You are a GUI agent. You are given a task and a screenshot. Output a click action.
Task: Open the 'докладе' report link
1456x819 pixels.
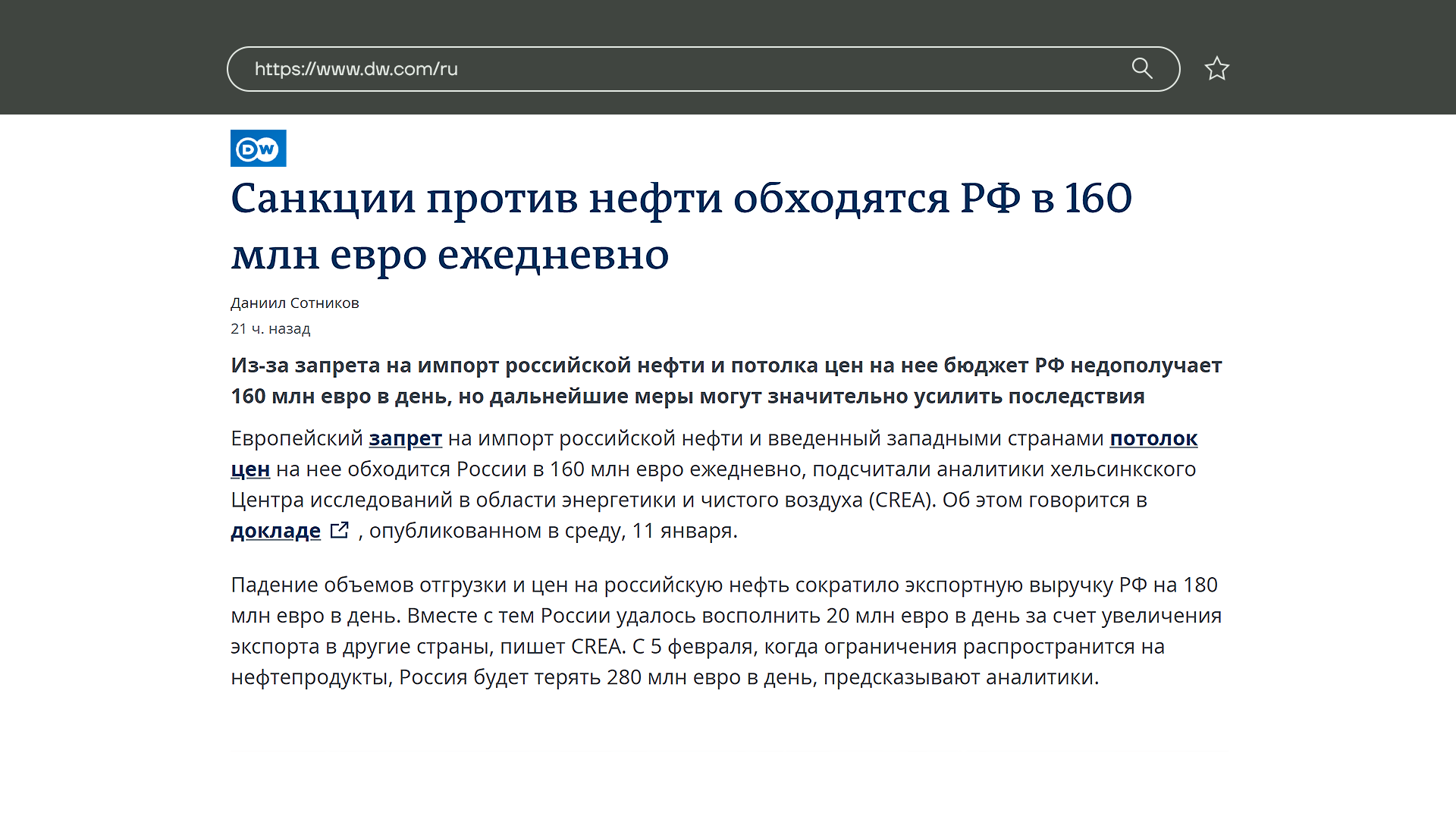point(276,531)
